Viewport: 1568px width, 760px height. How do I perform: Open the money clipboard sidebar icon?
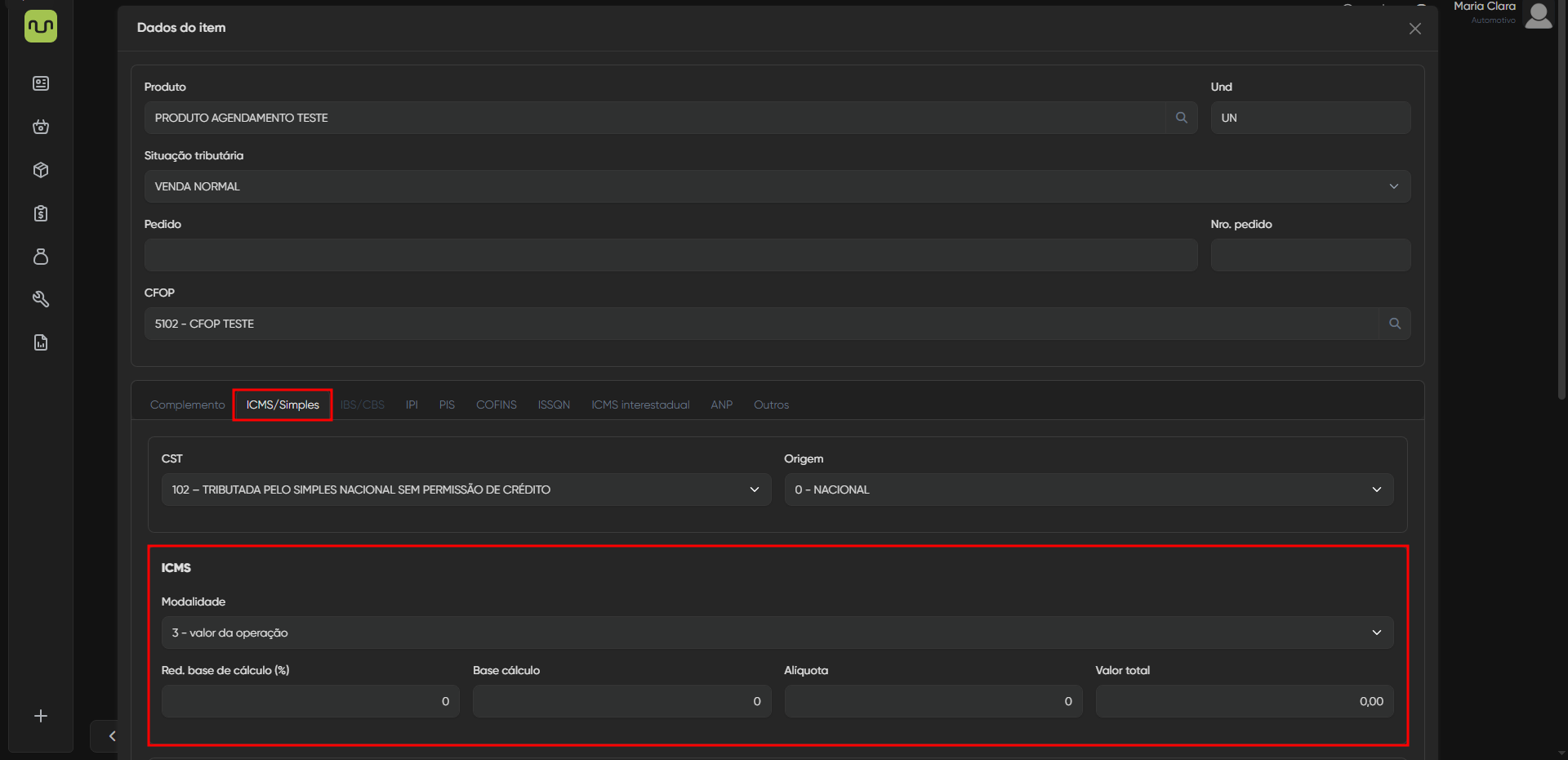[41, 213]
